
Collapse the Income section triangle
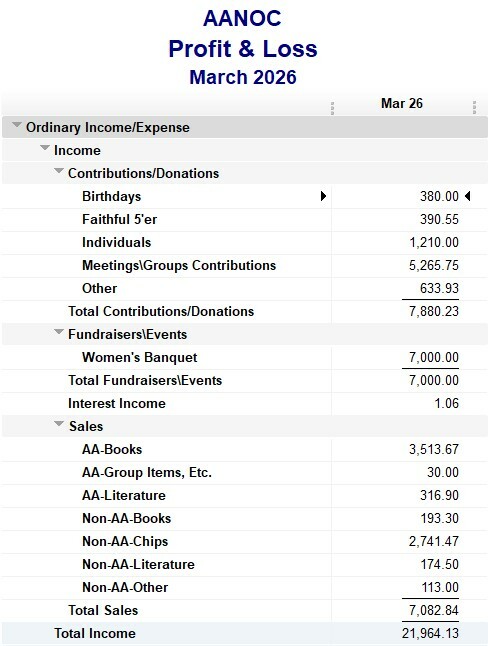(x=45, y=147)
